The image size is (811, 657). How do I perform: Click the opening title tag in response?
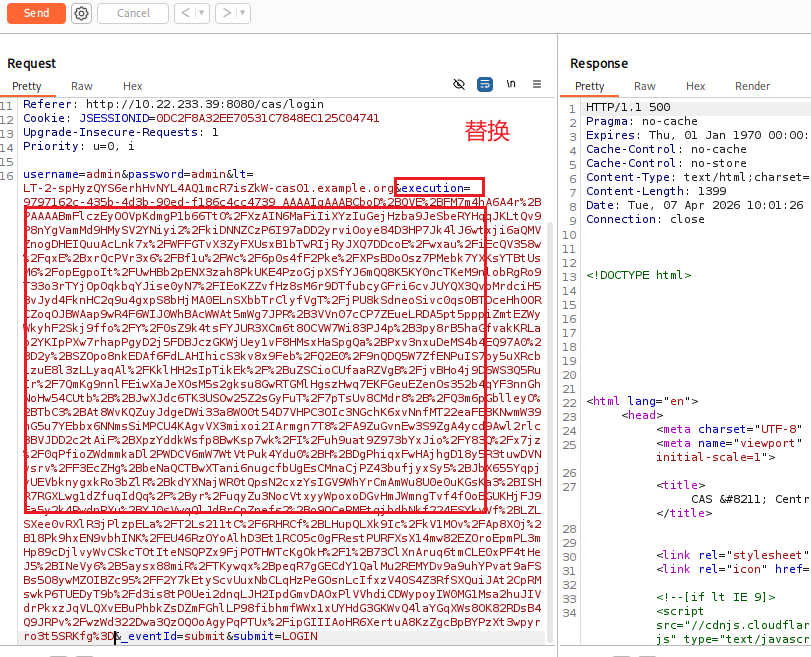click(x=681, y=485)
